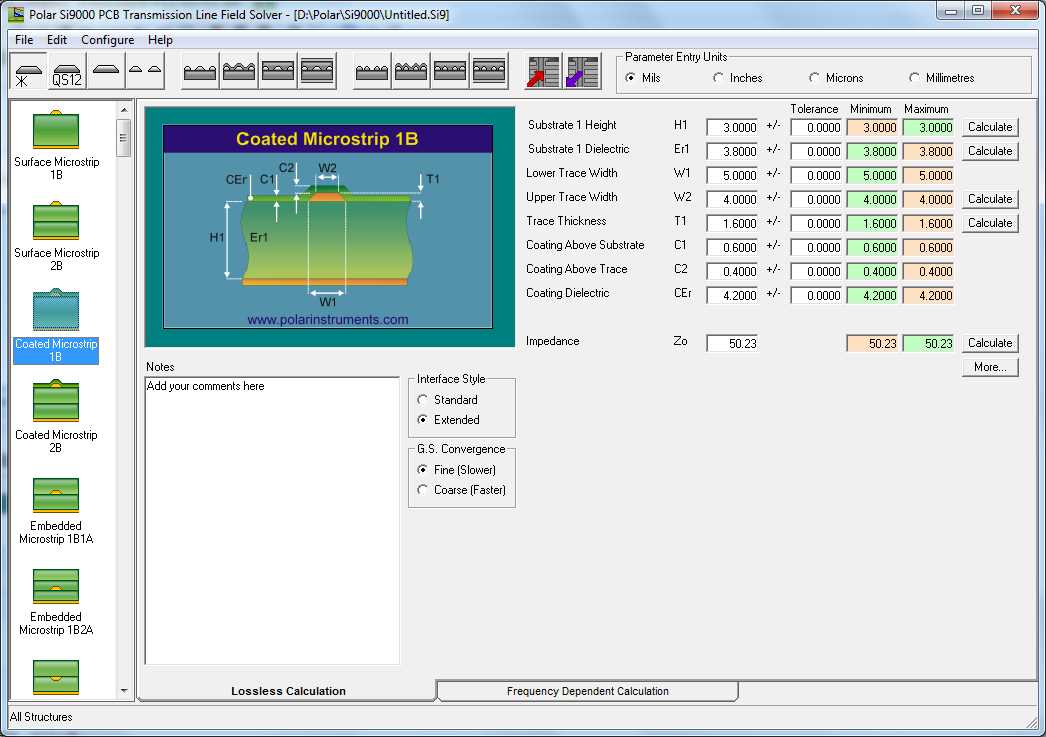1046x737 pixels.
Task: Click Calculate for Substrate 1 Height
Action: pos(990,127)
